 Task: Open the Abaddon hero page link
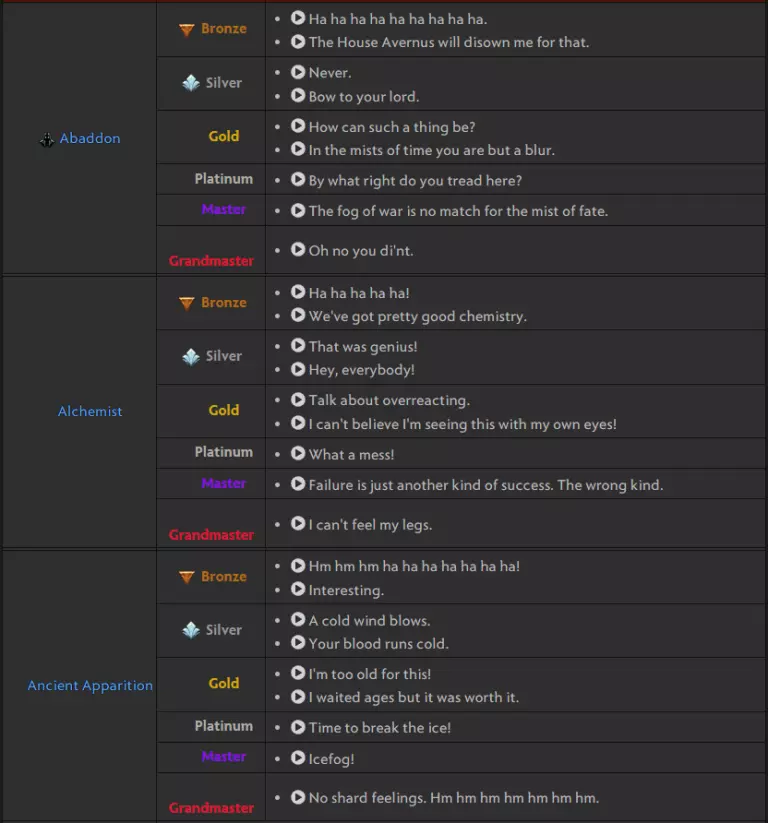point(88,139)
